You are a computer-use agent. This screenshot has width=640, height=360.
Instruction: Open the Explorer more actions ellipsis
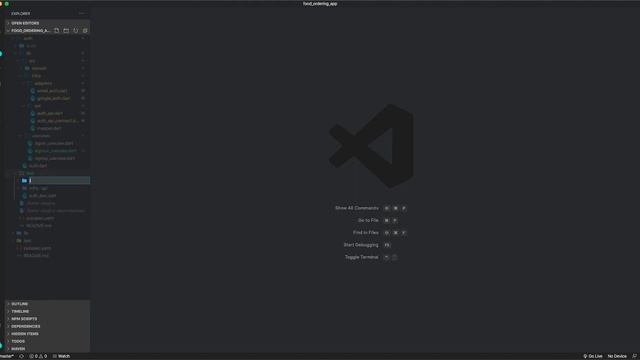tap(81, 13)
